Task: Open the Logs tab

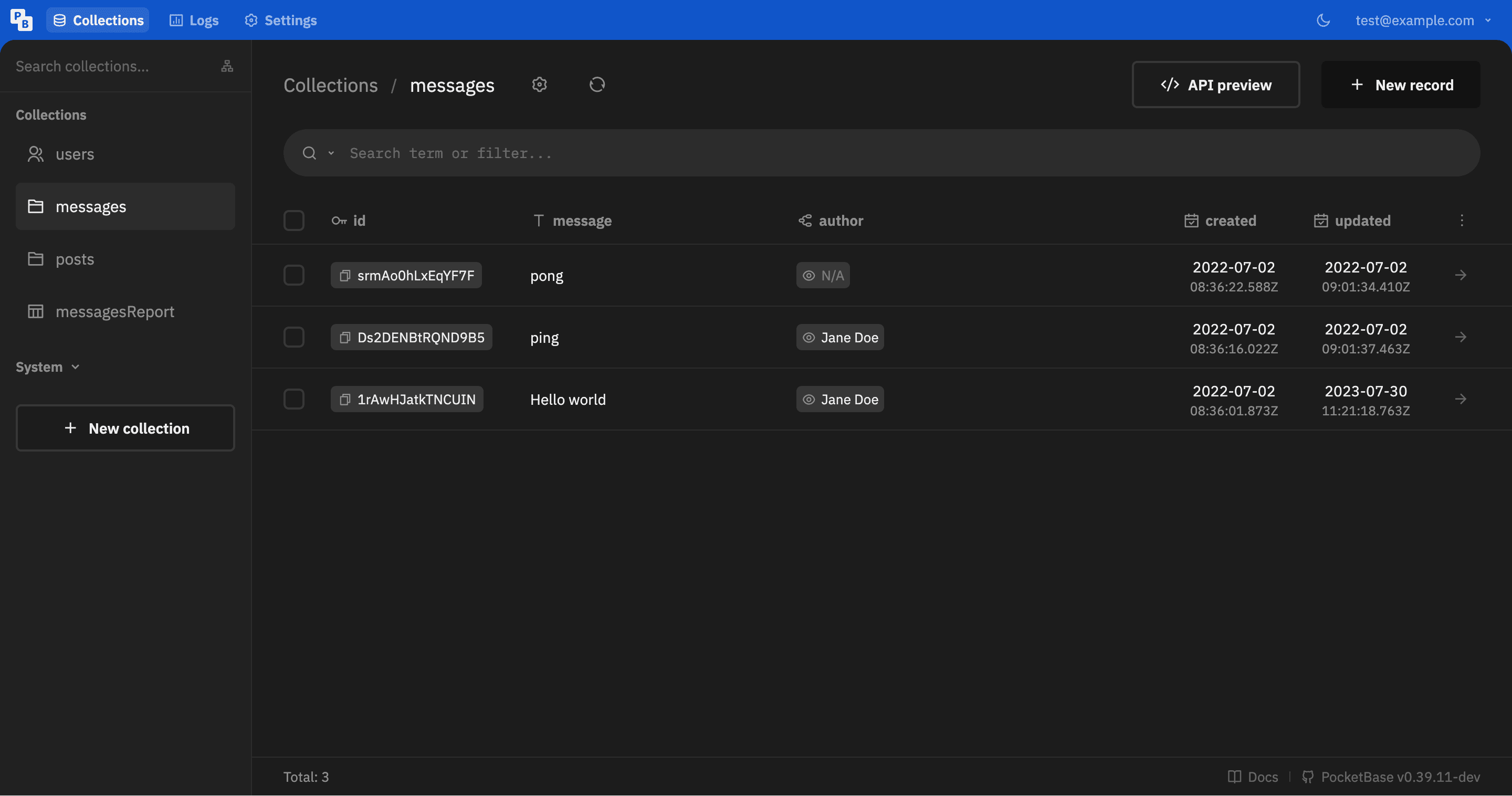Action: pyautogui.click(x=194, y=20)
